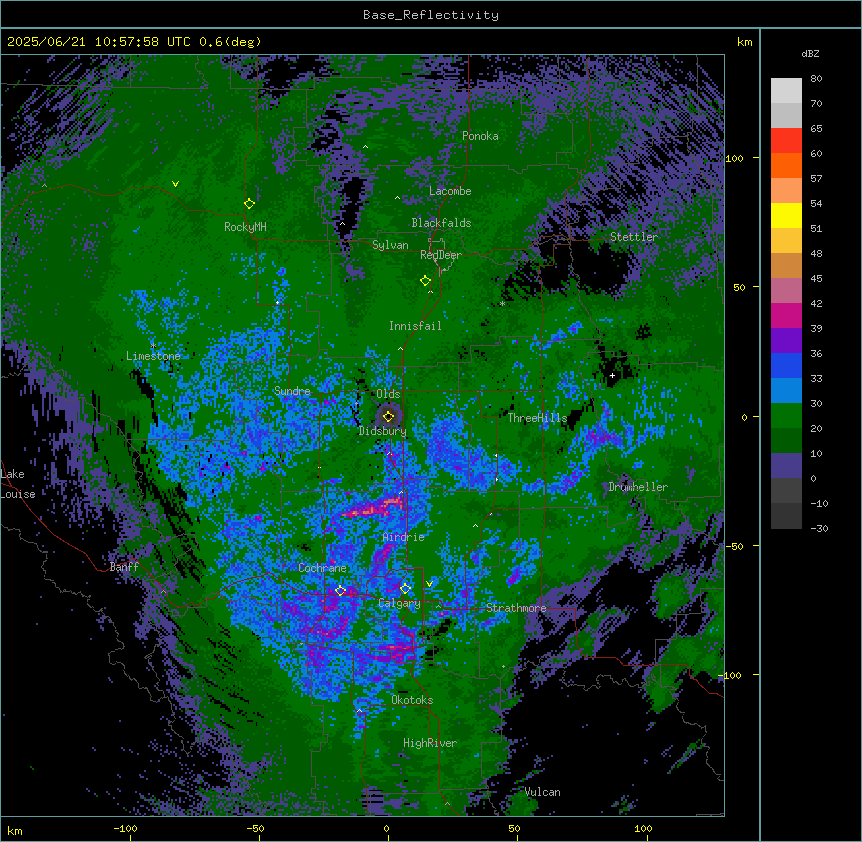The width and height of the screenshot is (862, 842).
Task: Select the yellow 51-54 dBZ legend swatch
Action: tap(786, 215)
